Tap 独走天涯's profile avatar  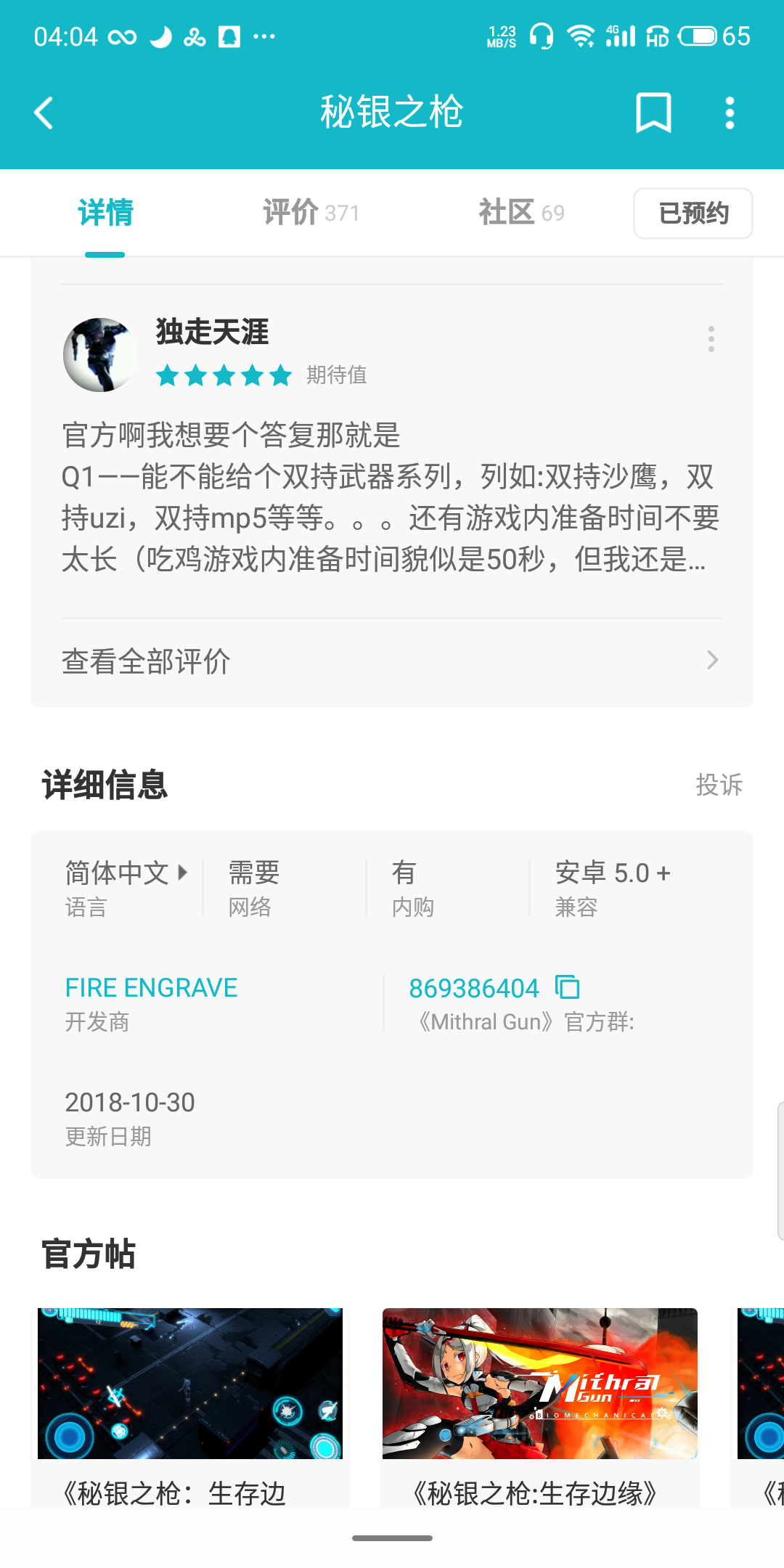pos(99,355)
